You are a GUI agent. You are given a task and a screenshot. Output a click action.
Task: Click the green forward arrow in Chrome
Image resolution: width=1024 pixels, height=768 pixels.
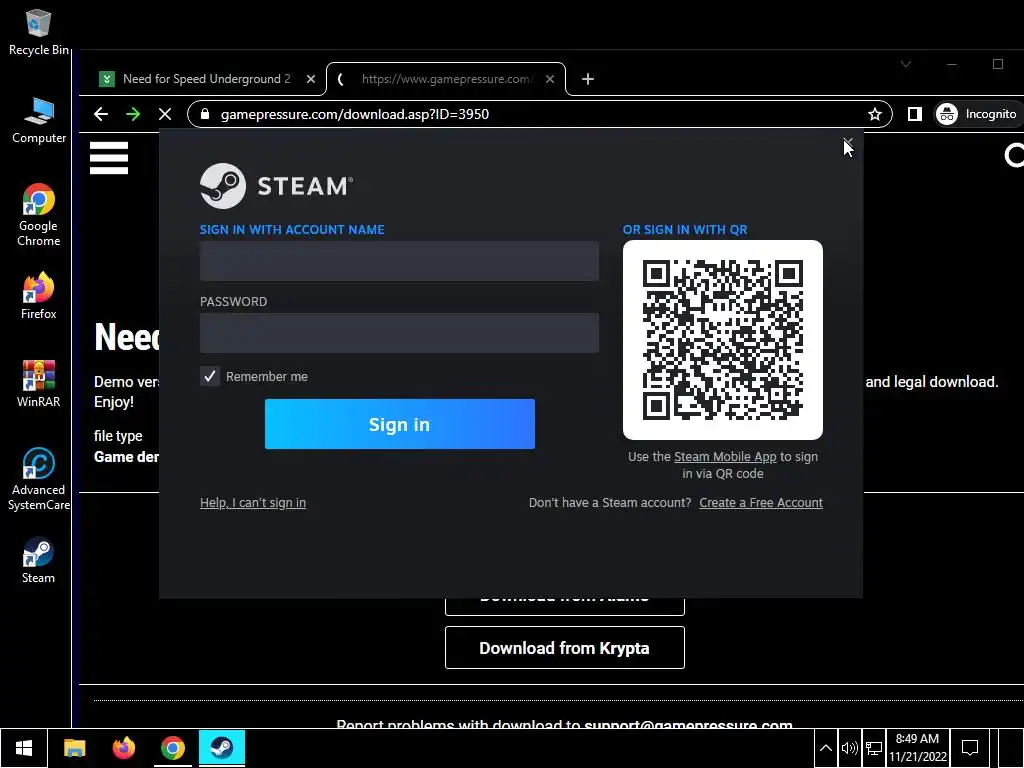(133, 114)
